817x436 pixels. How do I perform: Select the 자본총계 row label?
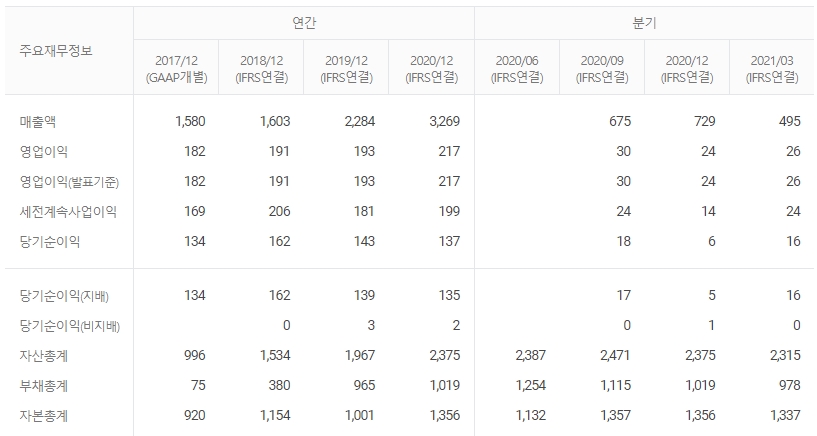click(x=44, y=416)
